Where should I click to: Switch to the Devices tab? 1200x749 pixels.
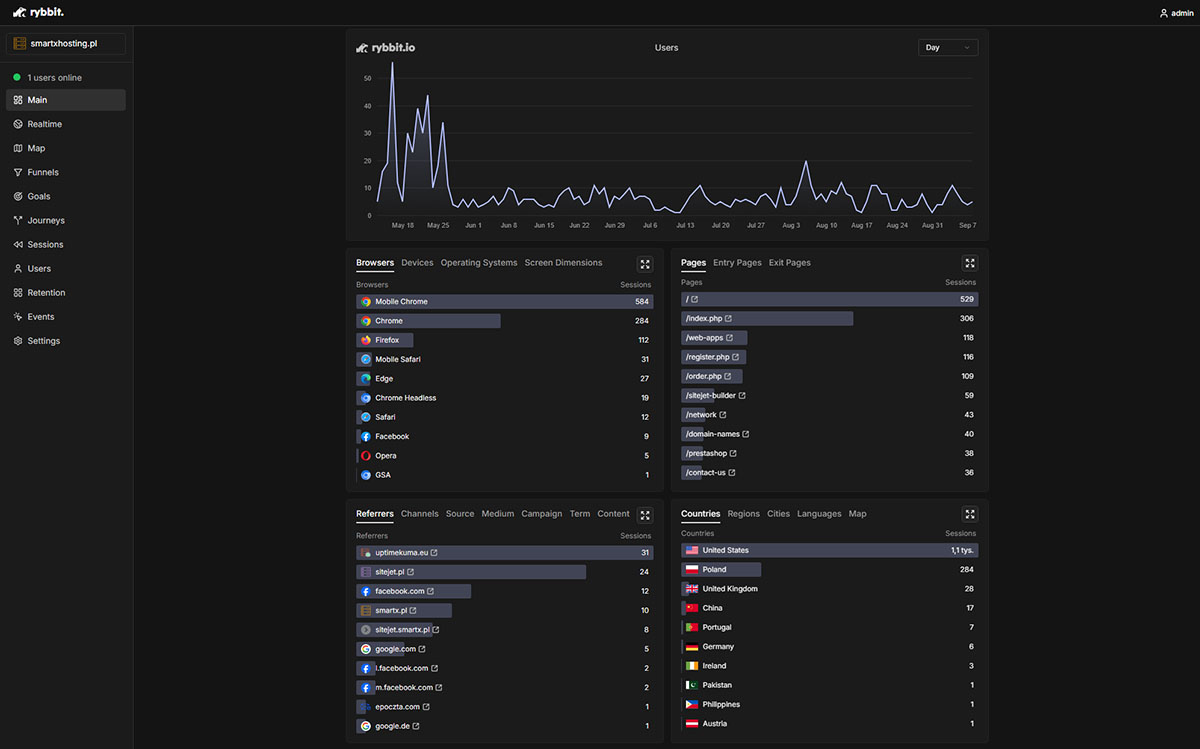tap(417, 263)
